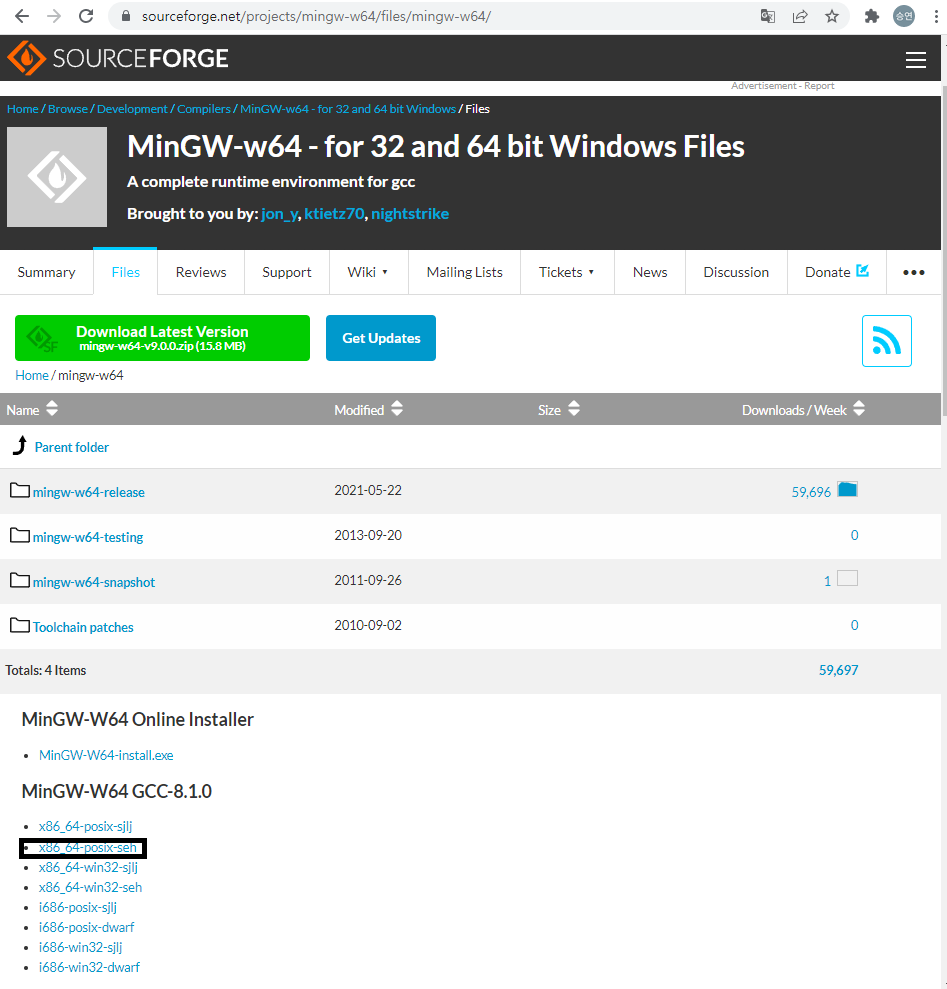This screenshot has width=947, height=989.
Task: Click the jon_y author link
Action: click(279, 214)
